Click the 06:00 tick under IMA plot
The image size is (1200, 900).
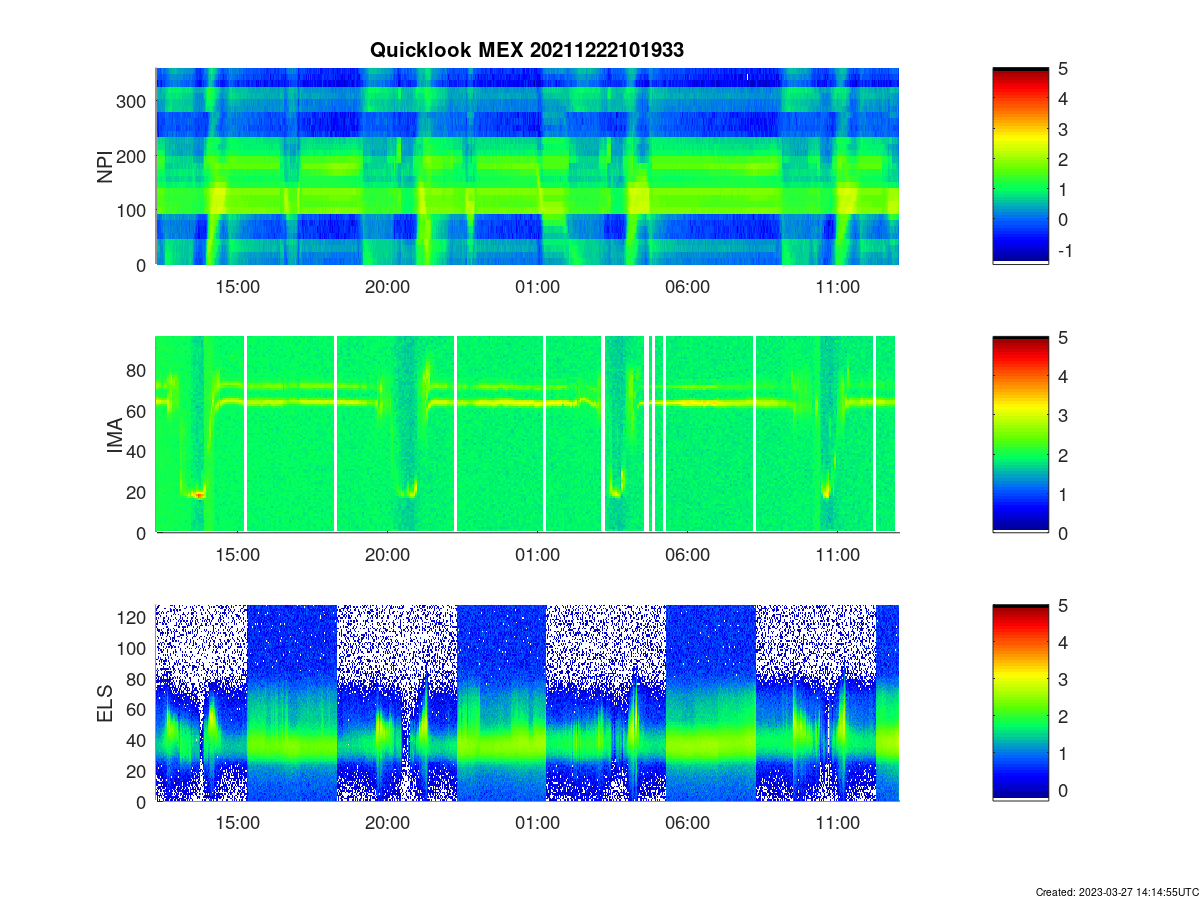click(688, 555)
